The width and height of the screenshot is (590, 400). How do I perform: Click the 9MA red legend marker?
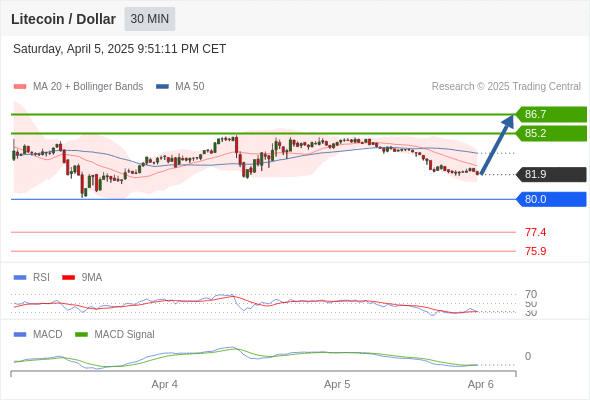click(68, 278)
